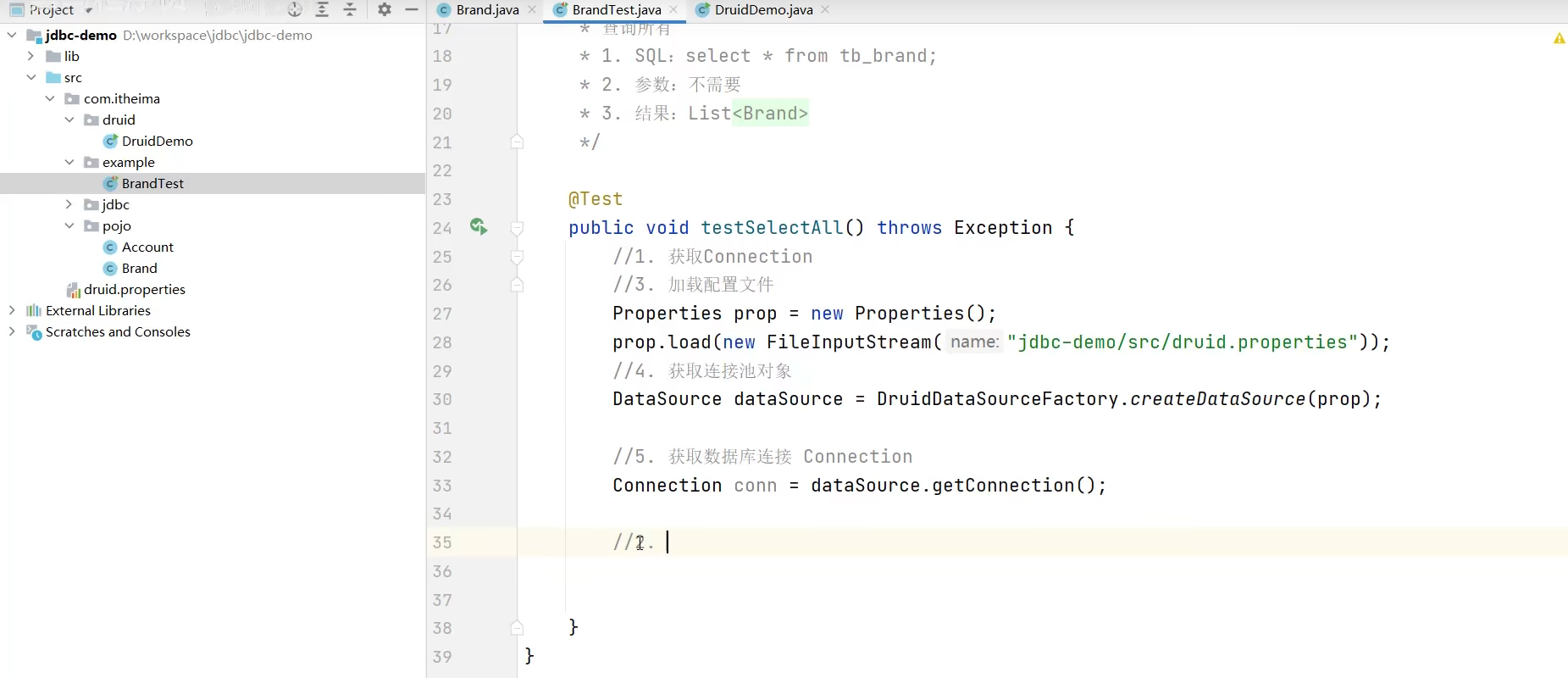Collapse the example package
This screenshot has height=678, width=1568.
pyautogui.click(x=69, y=162)
